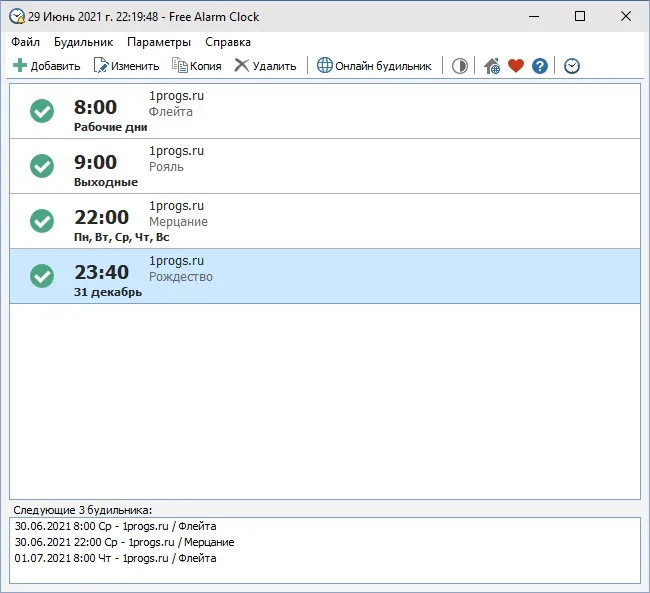The width and height of the screenshot is (650, 593).
Task: Select the 9:00 Выходные alarm row
Action: [325, 166]
